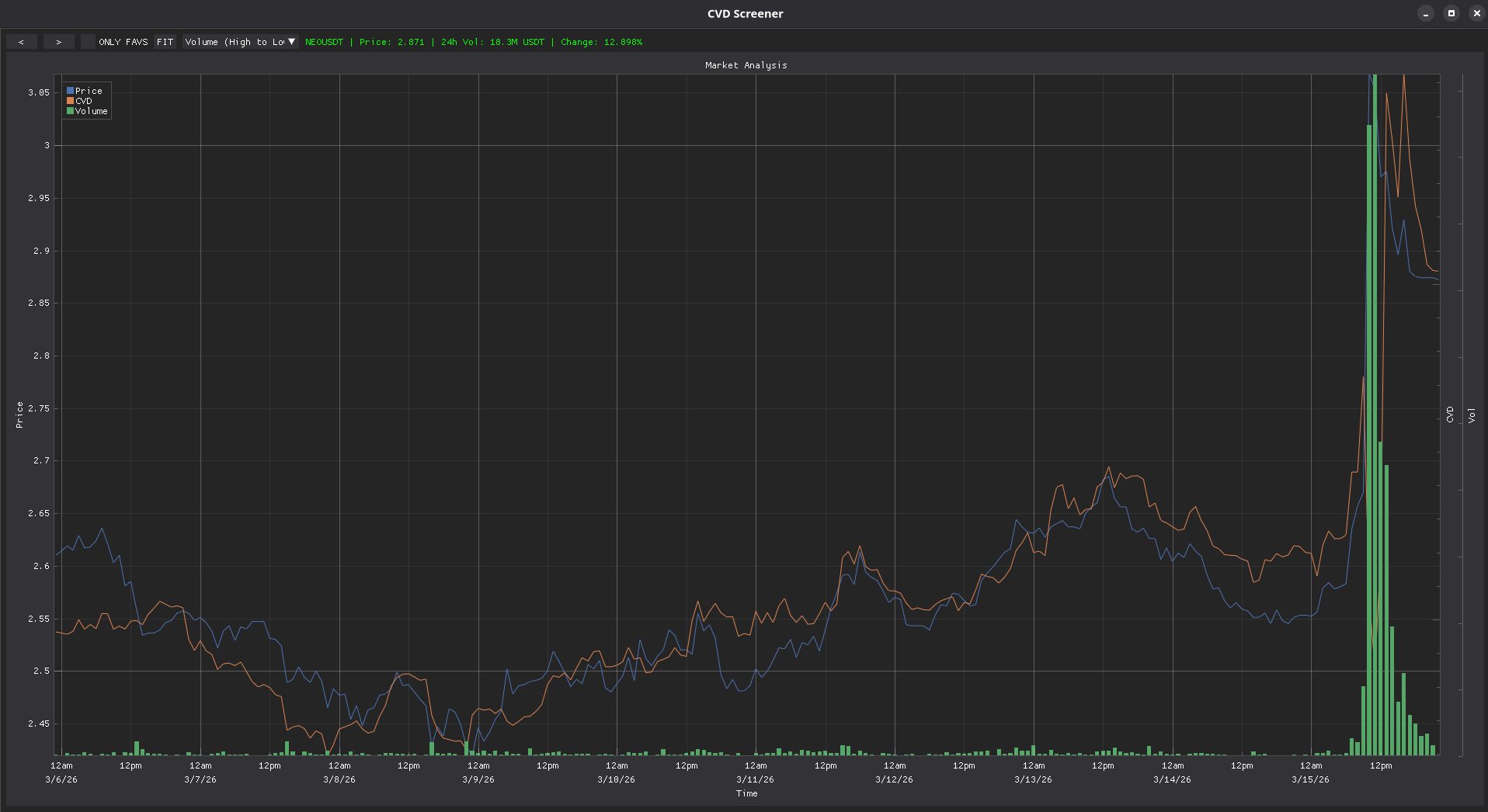Screen dimensions: 1488x812
Task: Select the right Vol axis label
Action: pyautogui.click(x=1471, y=415)
